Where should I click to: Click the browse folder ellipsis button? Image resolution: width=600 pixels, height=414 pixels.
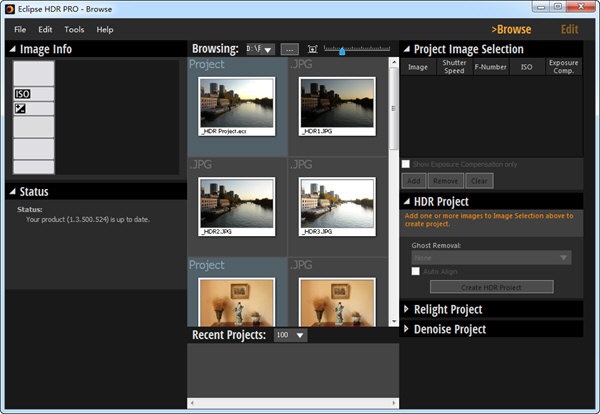[289, 49]
